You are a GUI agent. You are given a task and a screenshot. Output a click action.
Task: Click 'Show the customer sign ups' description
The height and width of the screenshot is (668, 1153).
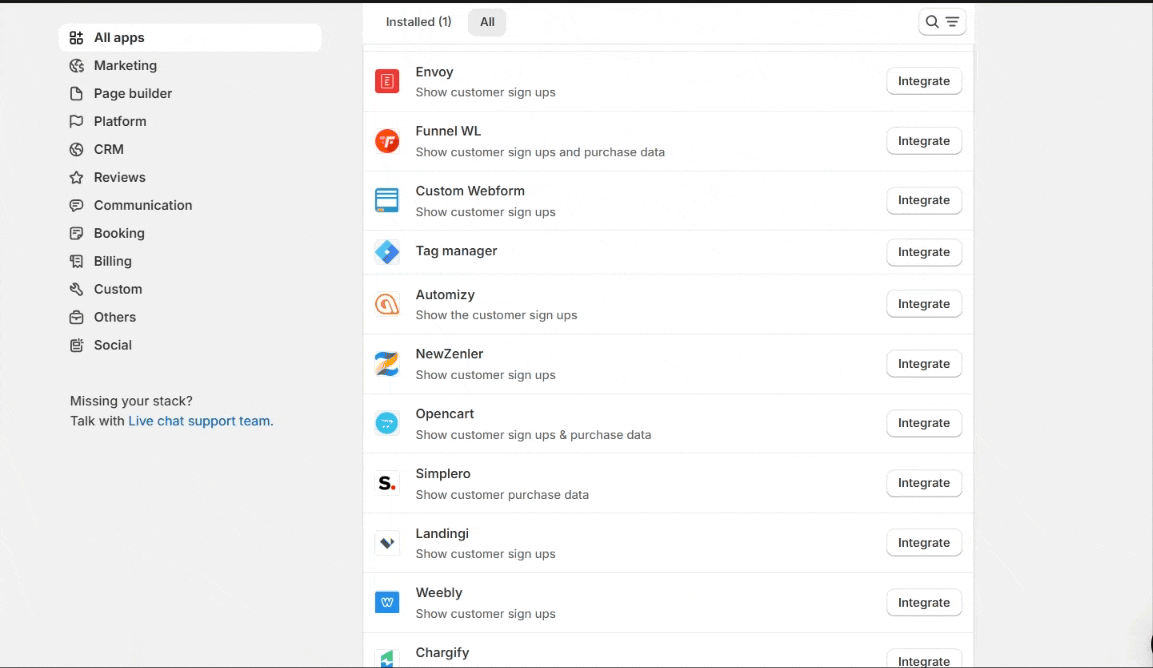[x=496, y=315]
